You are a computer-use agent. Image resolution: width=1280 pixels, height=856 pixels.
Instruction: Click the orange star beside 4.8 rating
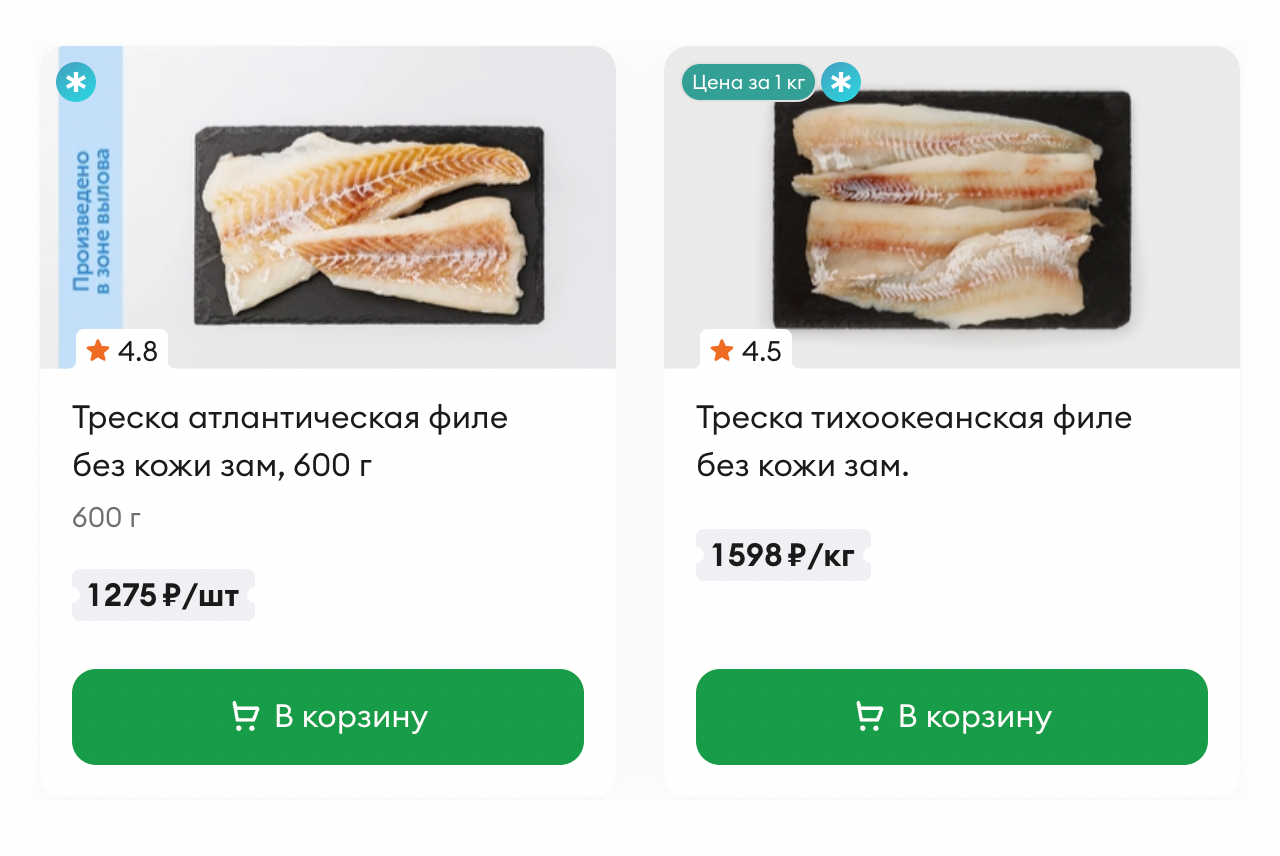pos(98,350)
